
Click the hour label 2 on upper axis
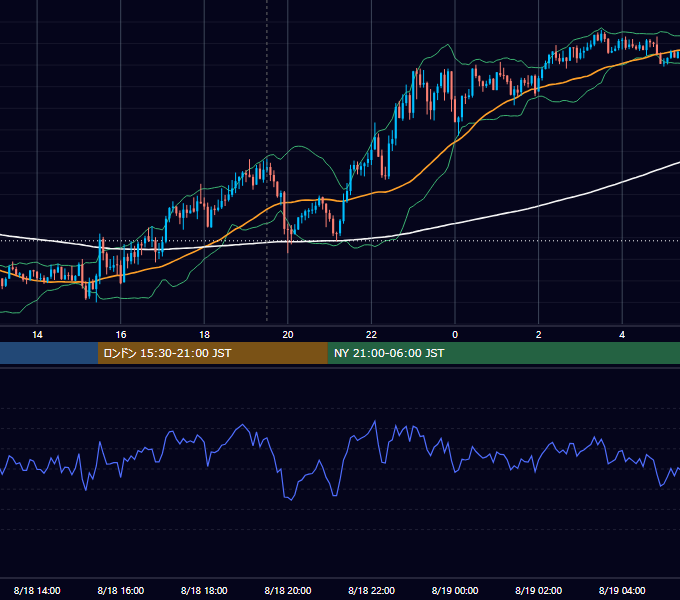point(539,335)
